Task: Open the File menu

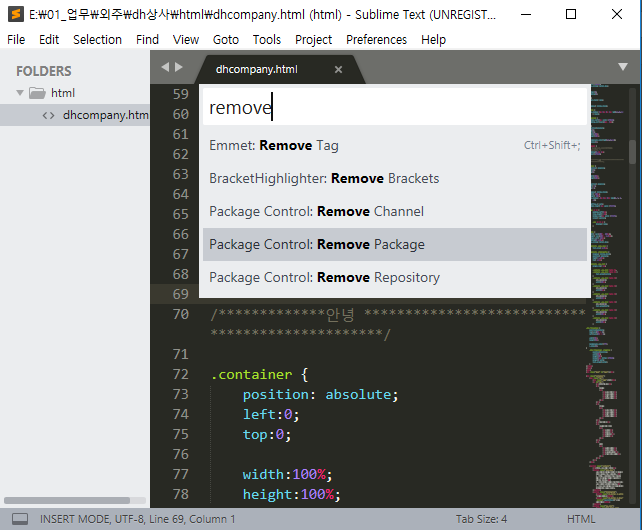Action: pyautogui.click(x=16, y=39)
